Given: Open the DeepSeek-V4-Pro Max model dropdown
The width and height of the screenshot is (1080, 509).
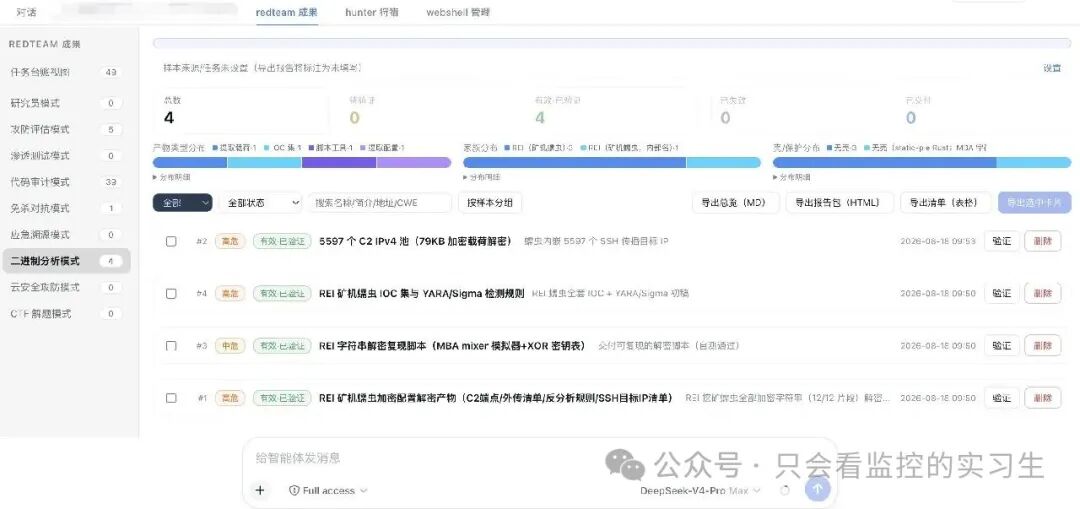Looking at the screenshot, I should pyautogui.click(x=700, y=490).
